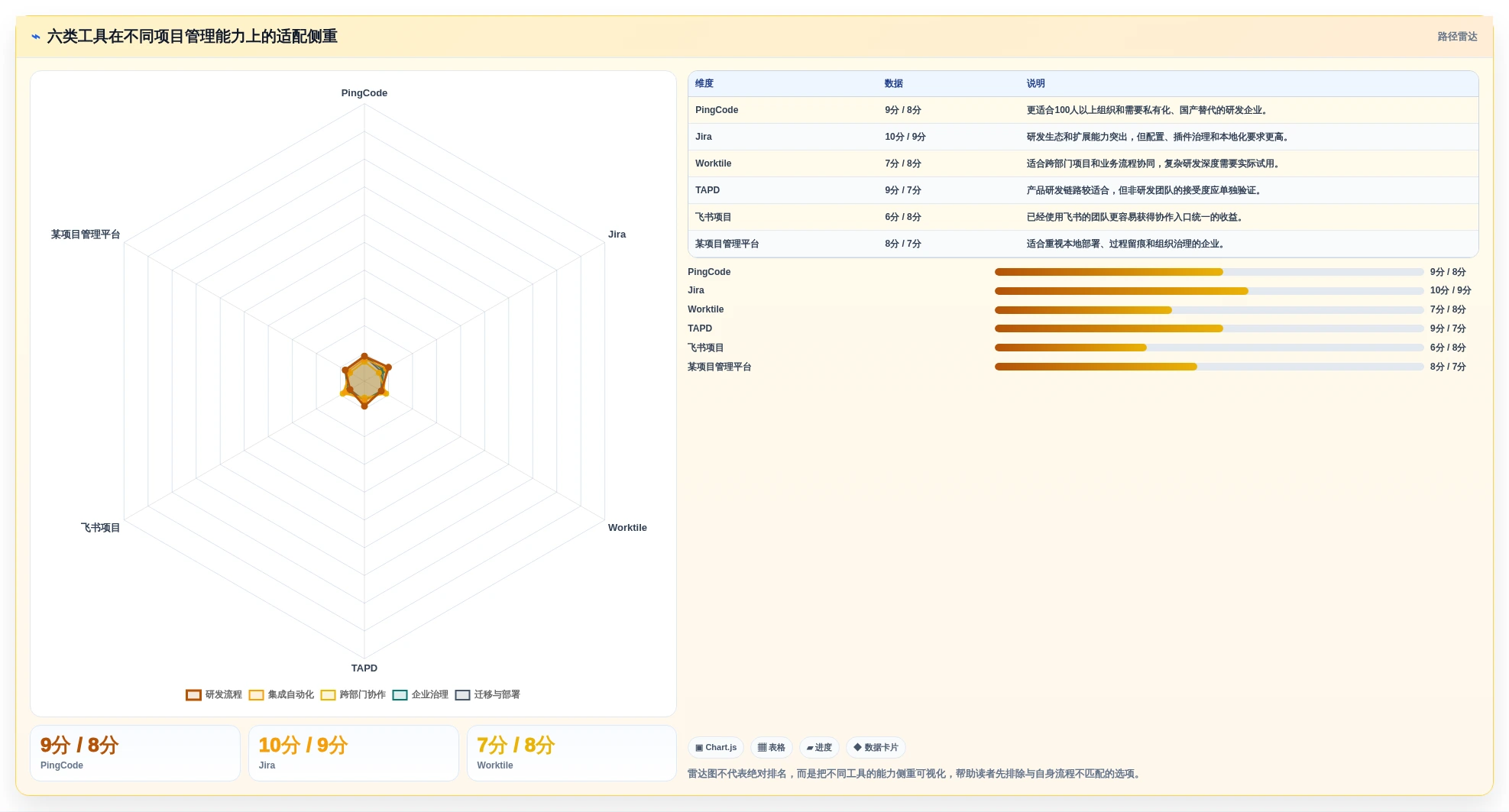Click the Jira progress bar
This screenshot has width=1509, height=812.
click(1209, 291)
